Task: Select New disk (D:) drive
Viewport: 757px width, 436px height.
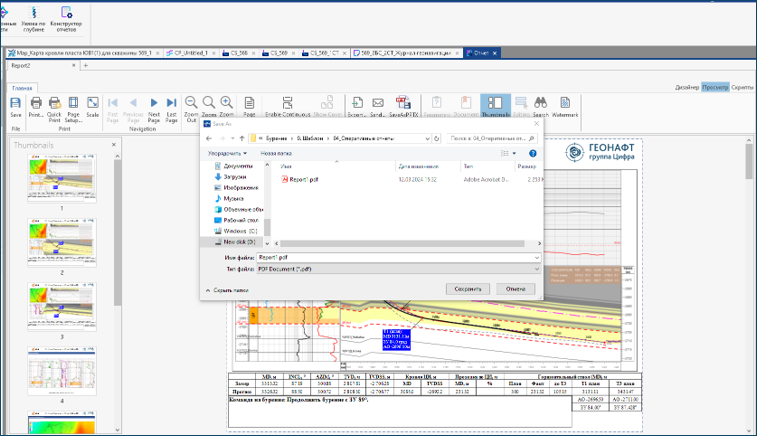Action: pos(239,242)
